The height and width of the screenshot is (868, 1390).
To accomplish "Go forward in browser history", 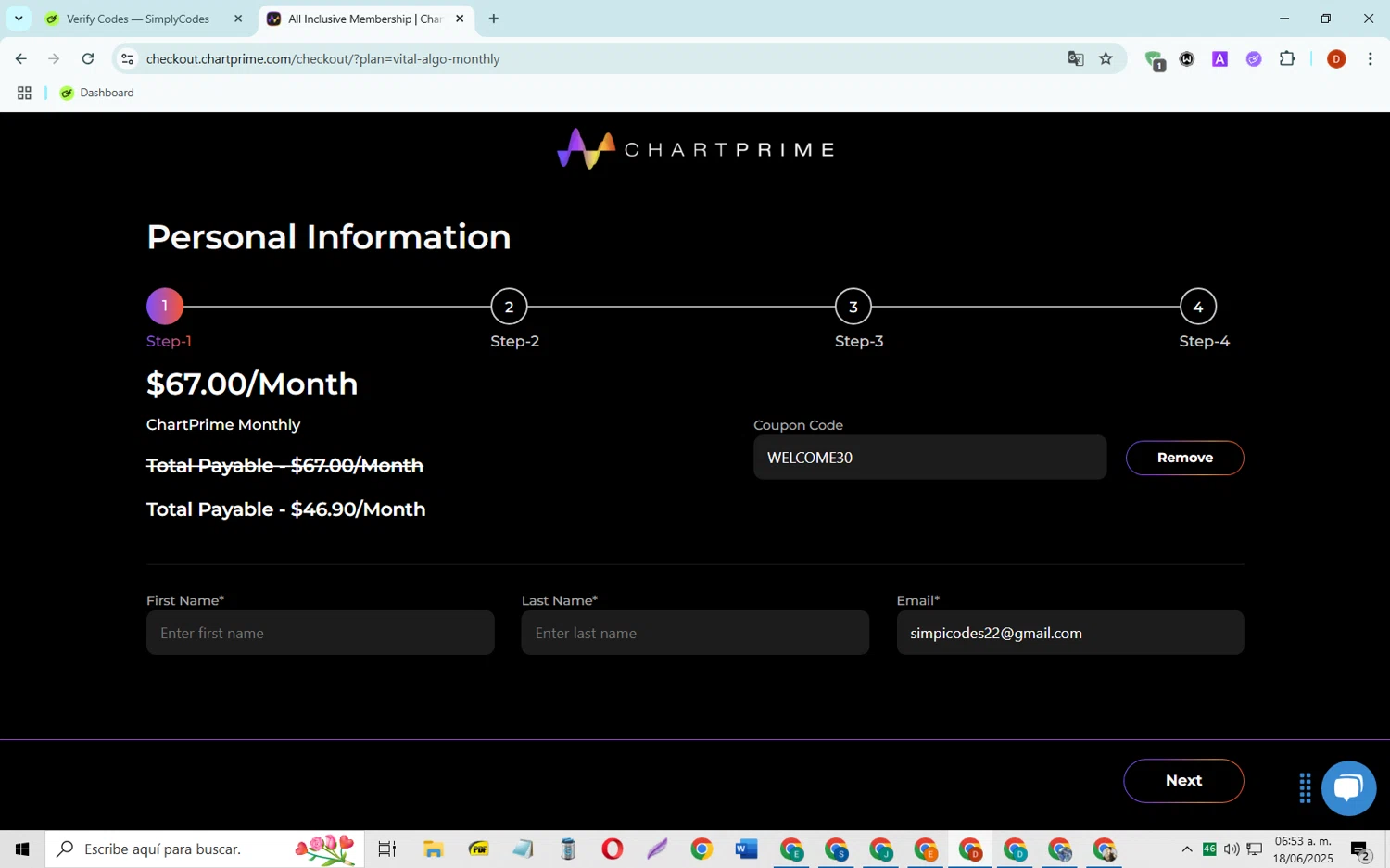I will 54,58.
